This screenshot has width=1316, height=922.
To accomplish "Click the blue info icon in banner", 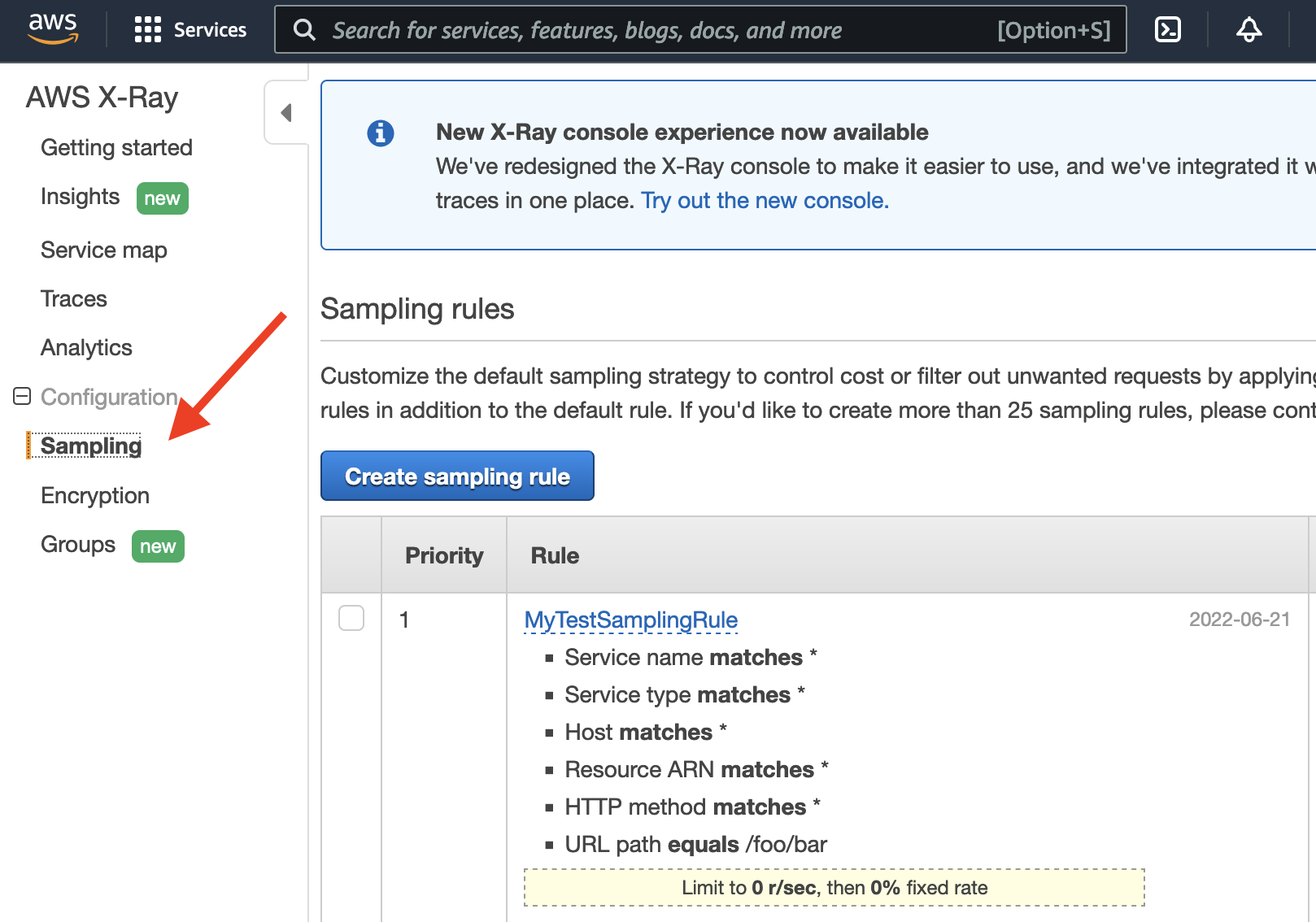I will pyautogui.click(x=381, y=133).
